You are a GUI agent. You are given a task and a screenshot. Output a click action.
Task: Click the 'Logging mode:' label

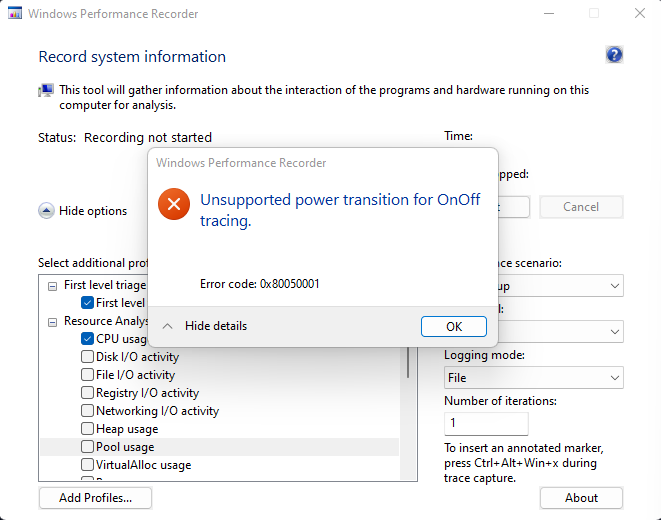[x=484, y=355]
